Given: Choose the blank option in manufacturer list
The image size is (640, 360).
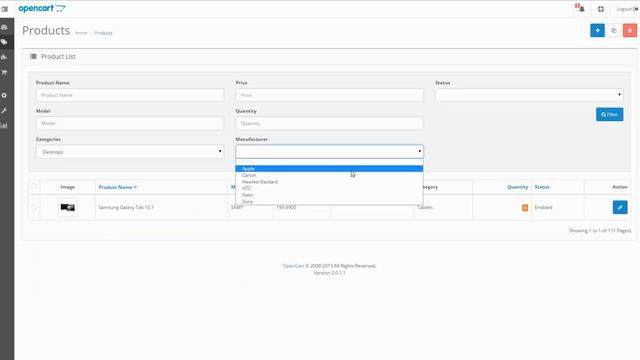Looking at the screenshot, I should click(x=329, y=162).
